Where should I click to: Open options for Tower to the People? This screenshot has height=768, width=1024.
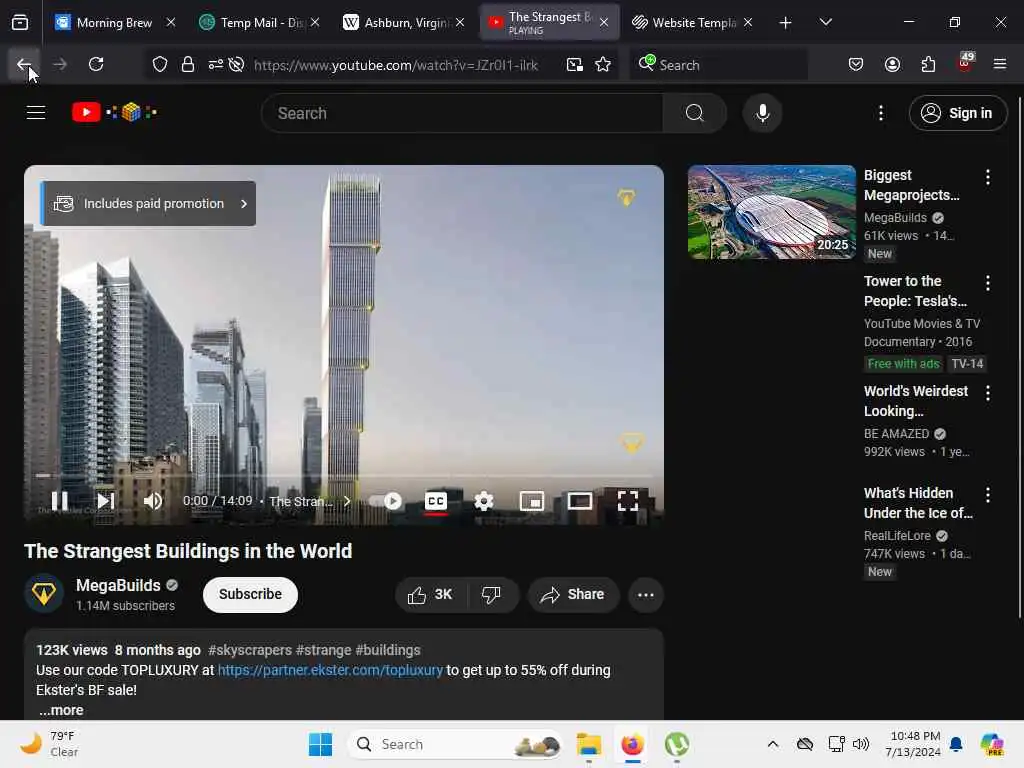click(x=987, y=283)
